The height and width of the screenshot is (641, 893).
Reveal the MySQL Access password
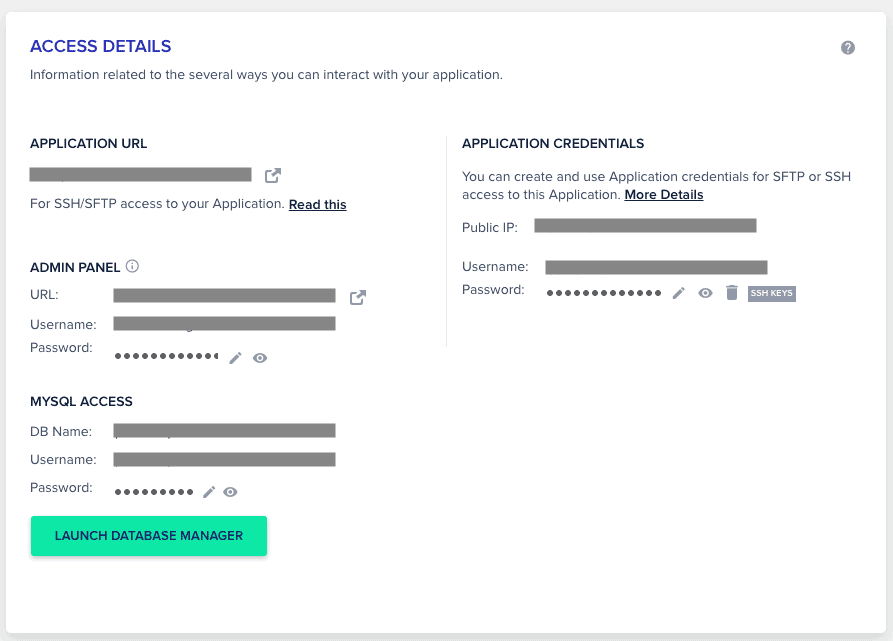[x=231, y=491]
